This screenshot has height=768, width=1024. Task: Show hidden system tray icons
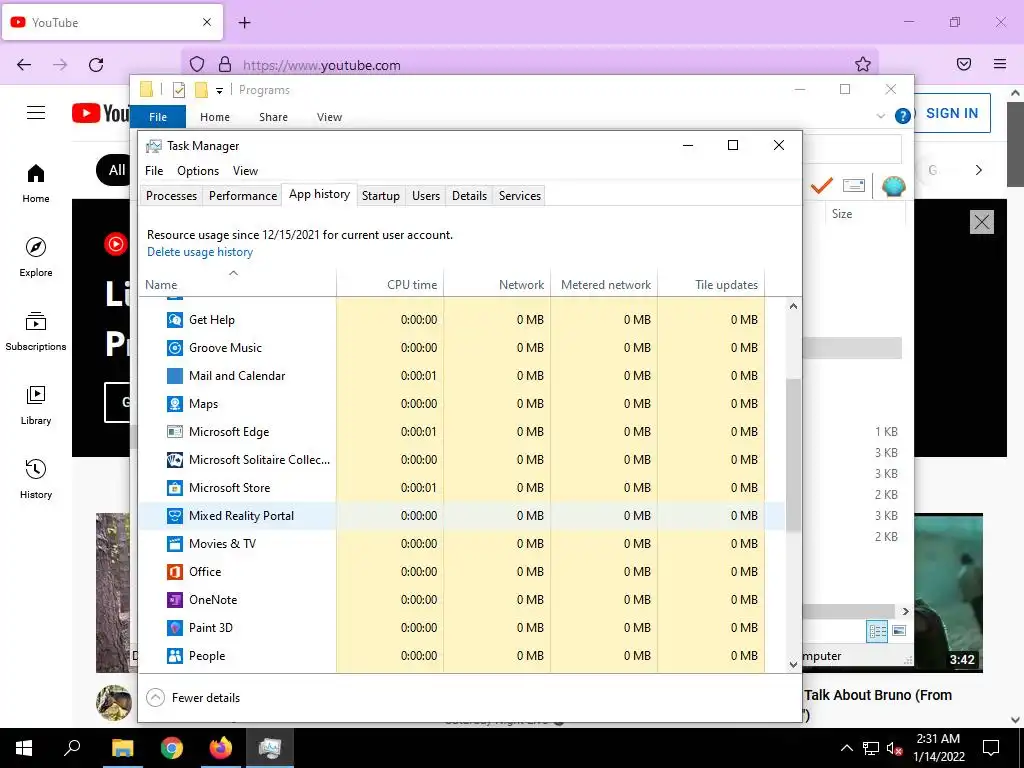point(846,748)
